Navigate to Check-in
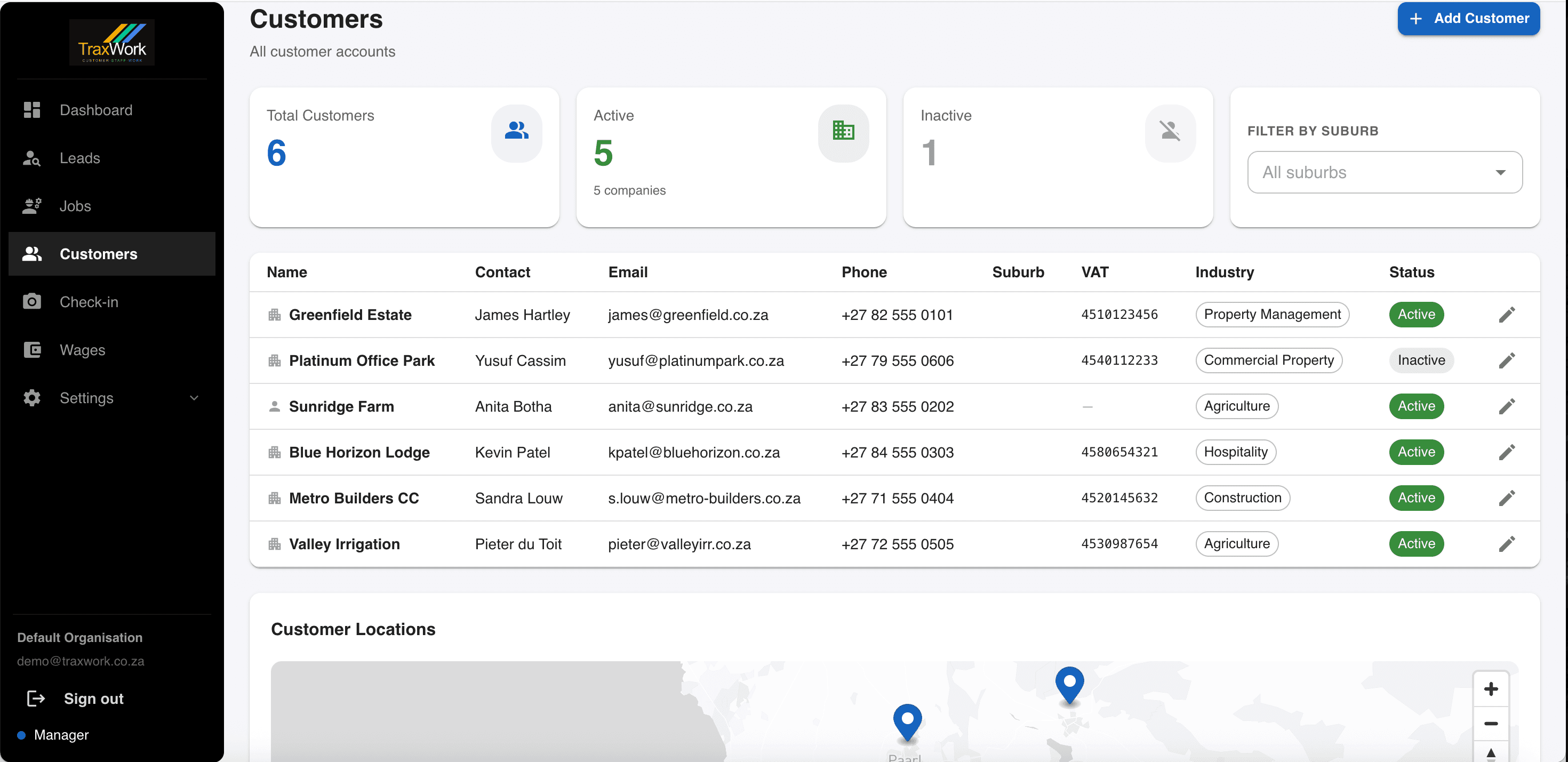Screen dimensions: 1568x762 click(x=112, y=301)
